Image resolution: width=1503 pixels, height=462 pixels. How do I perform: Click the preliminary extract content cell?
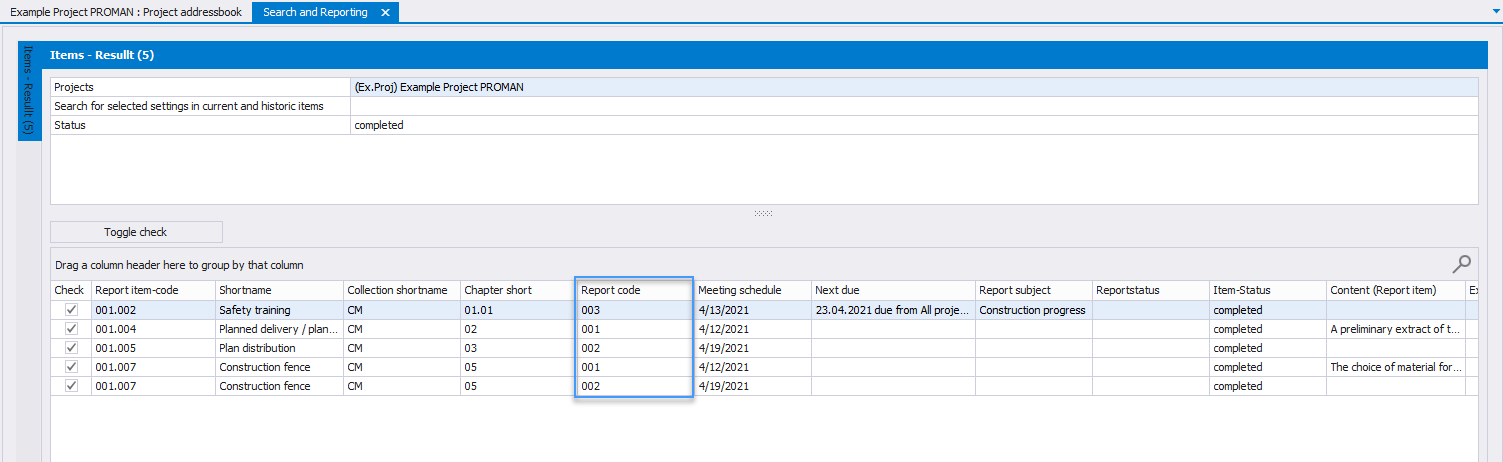tap(1395, 329)
